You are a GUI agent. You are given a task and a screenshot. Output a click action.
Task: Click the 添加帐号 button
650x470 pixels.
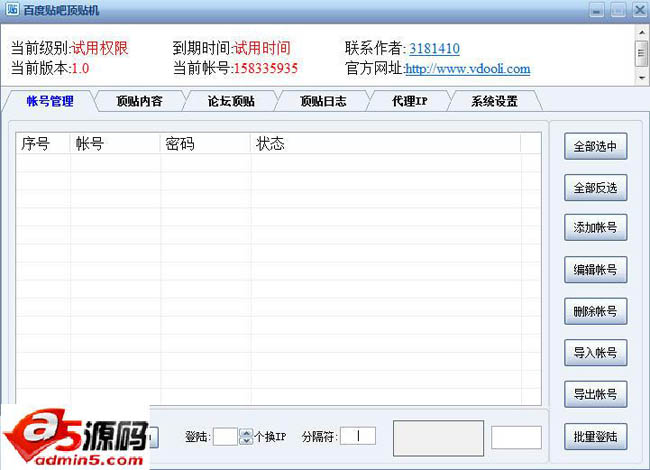(595, 228)
